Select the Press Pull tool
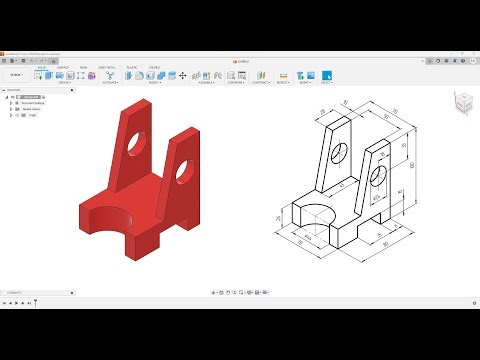This screenshot has width=480, height=360. 129,76
